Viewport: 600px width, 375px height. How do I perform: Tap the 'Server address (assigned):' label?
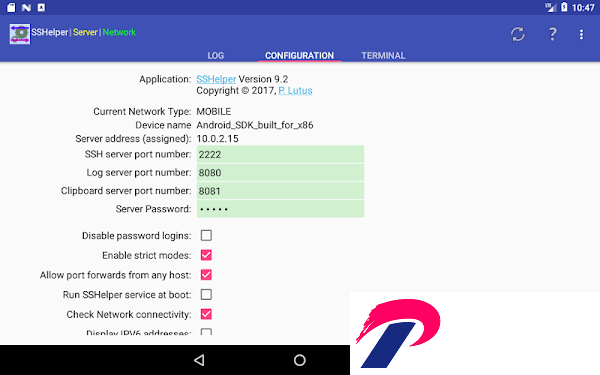[x=133, y=139]
